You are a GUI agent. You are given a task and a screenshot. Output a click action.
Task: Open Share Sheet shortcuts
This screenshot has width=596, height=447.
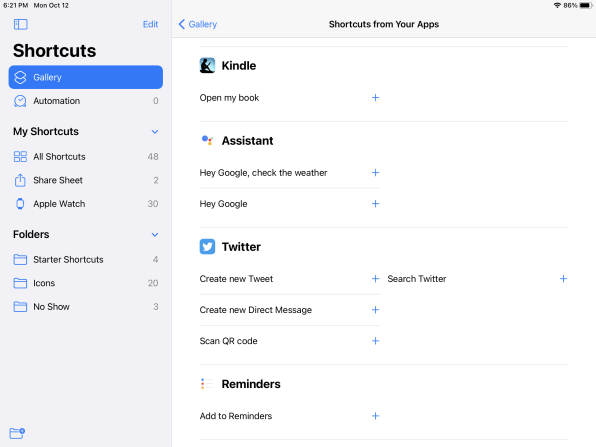(x=86, y=180)
